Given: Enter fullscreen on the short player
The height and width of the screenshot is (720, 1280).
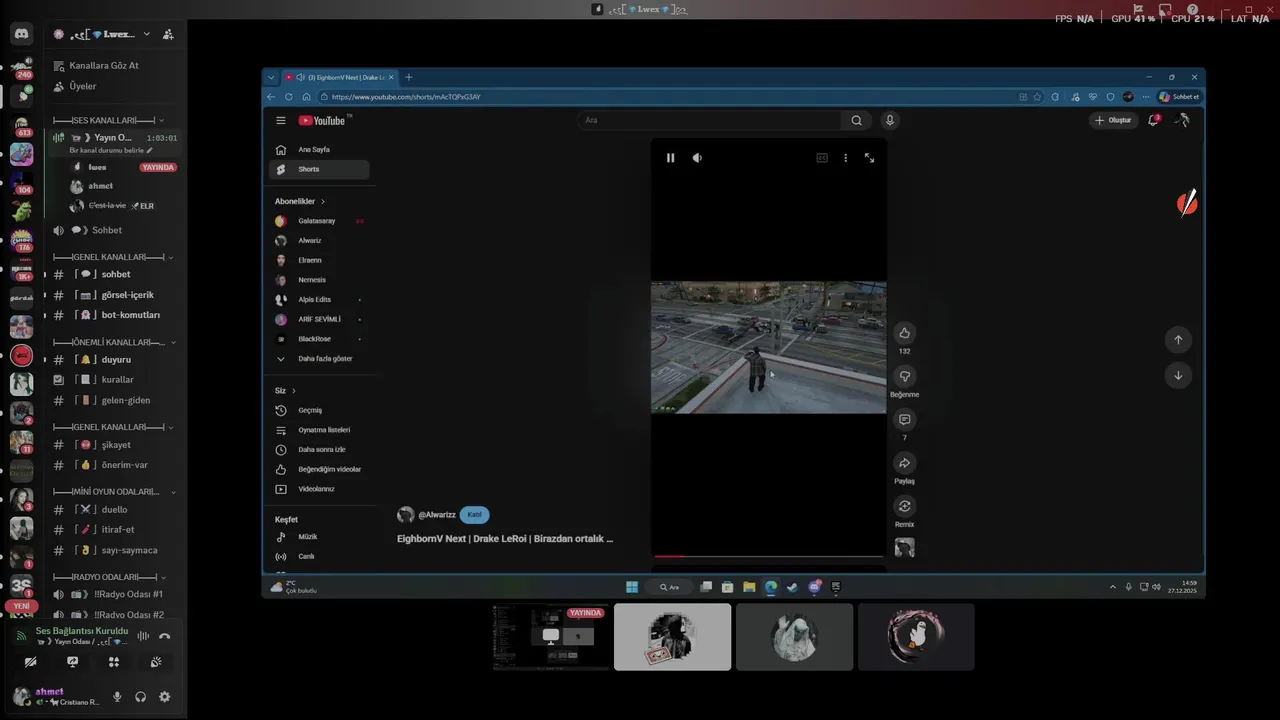Looking at the screenshot, I should [x=869, y=158].
